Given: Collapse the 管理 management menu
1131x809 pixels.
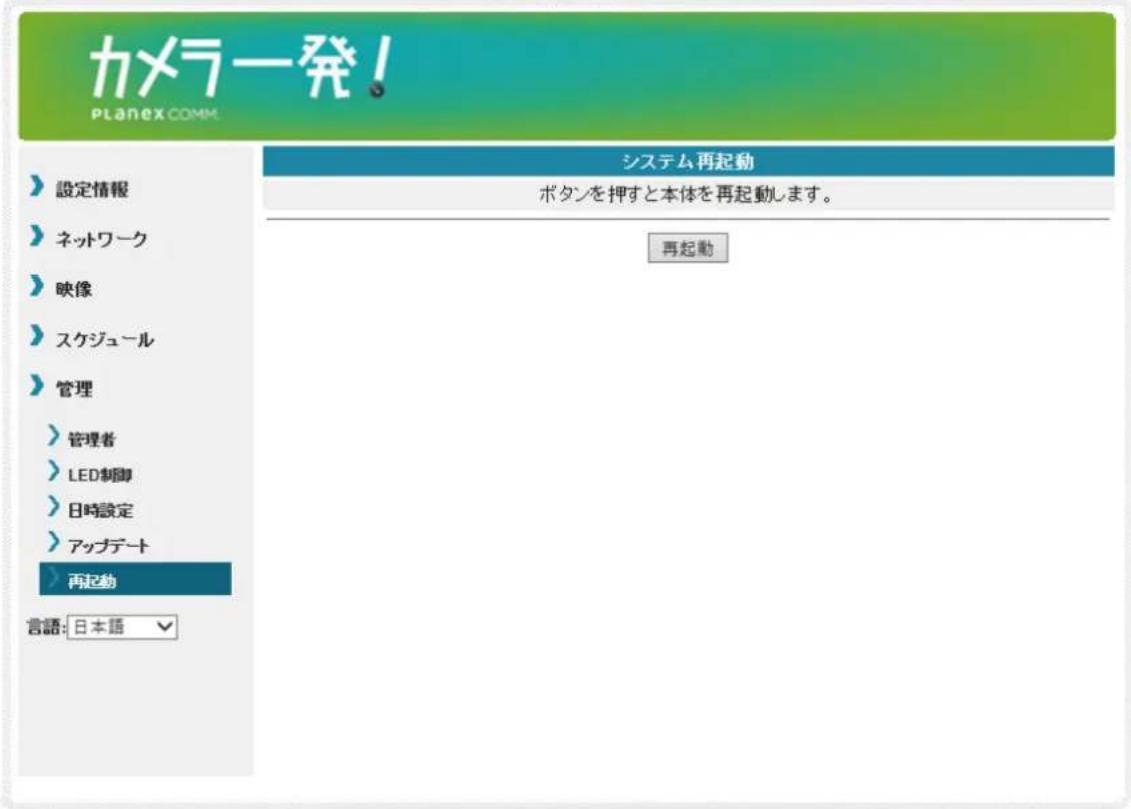Looking at the screenshot, I should 74,389.
